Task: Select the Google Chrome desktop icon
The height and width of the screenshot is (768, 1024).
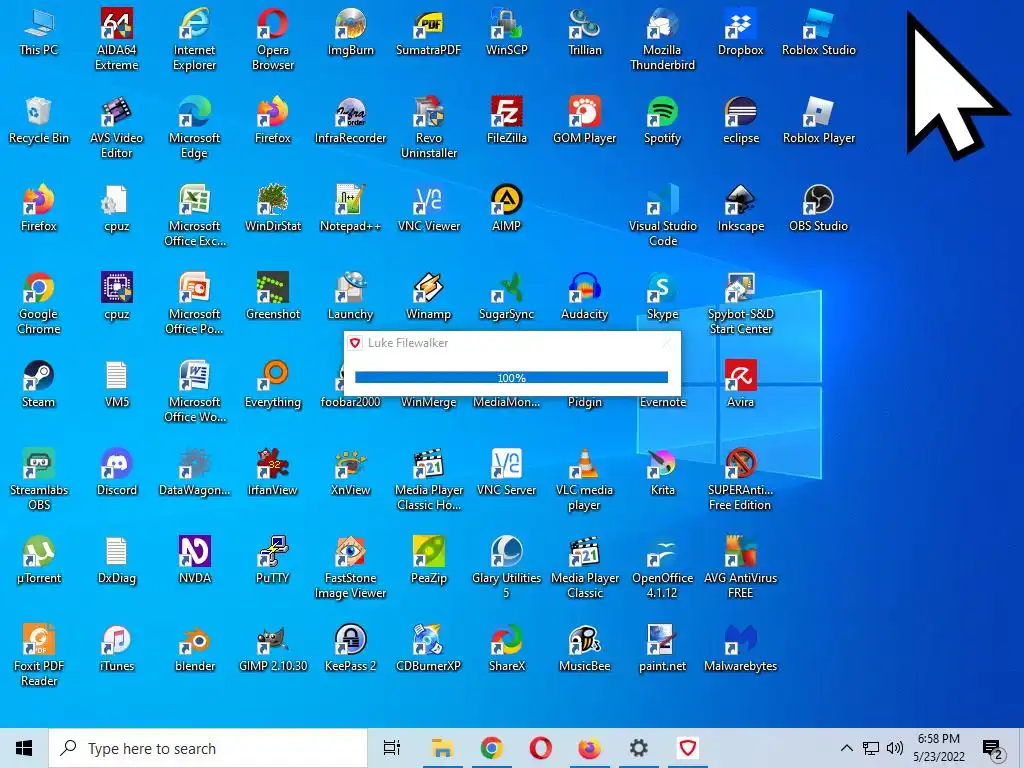Action: pos(39,304)
